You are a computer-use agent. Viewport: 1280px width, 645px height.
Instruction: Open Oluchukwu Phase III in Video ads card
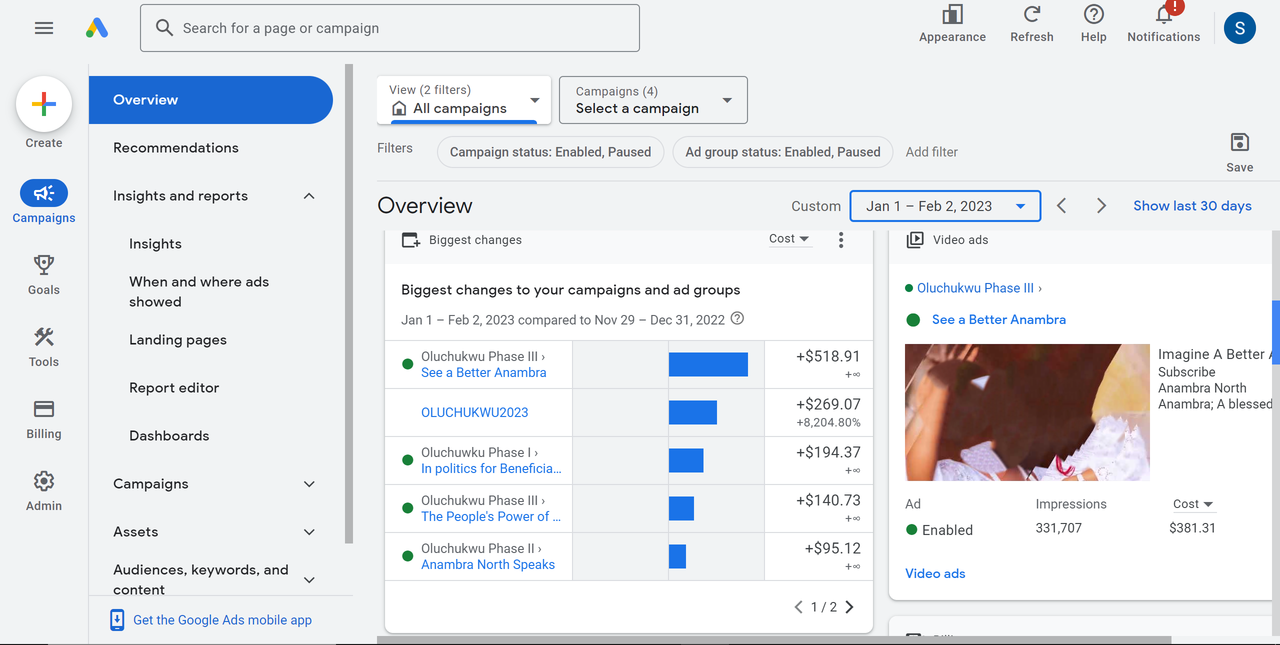[x=976, y=288]
